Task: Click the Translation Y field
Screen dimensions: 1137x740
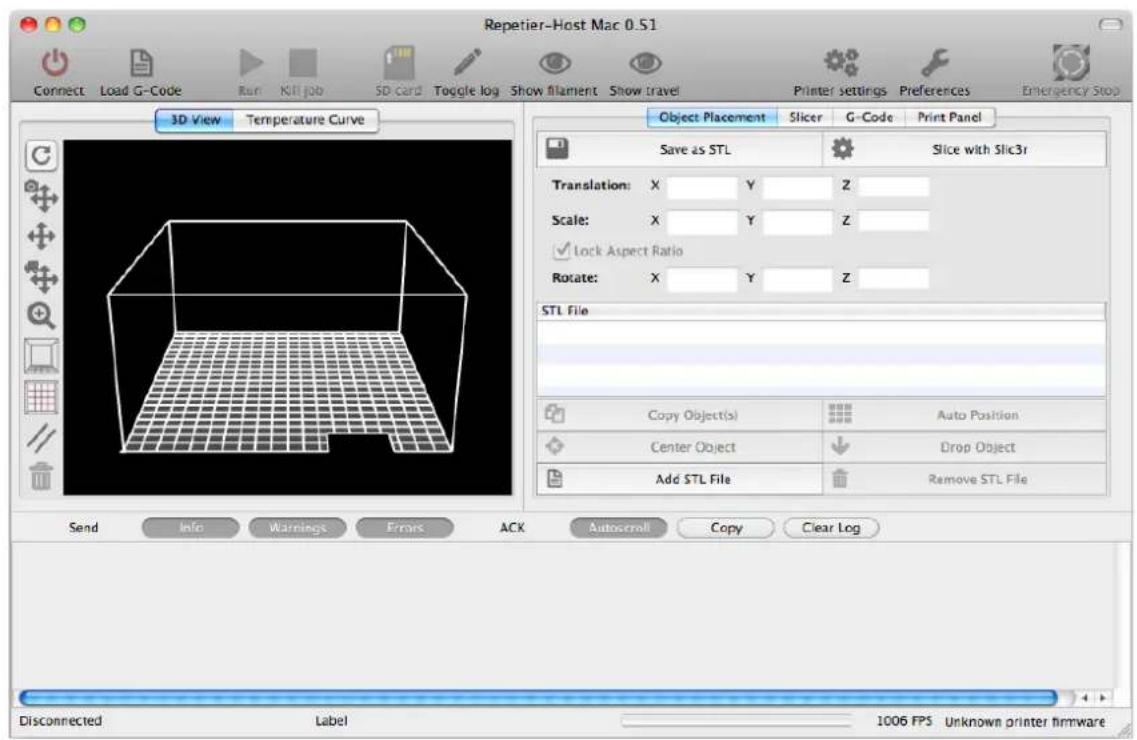Action: 798,186
